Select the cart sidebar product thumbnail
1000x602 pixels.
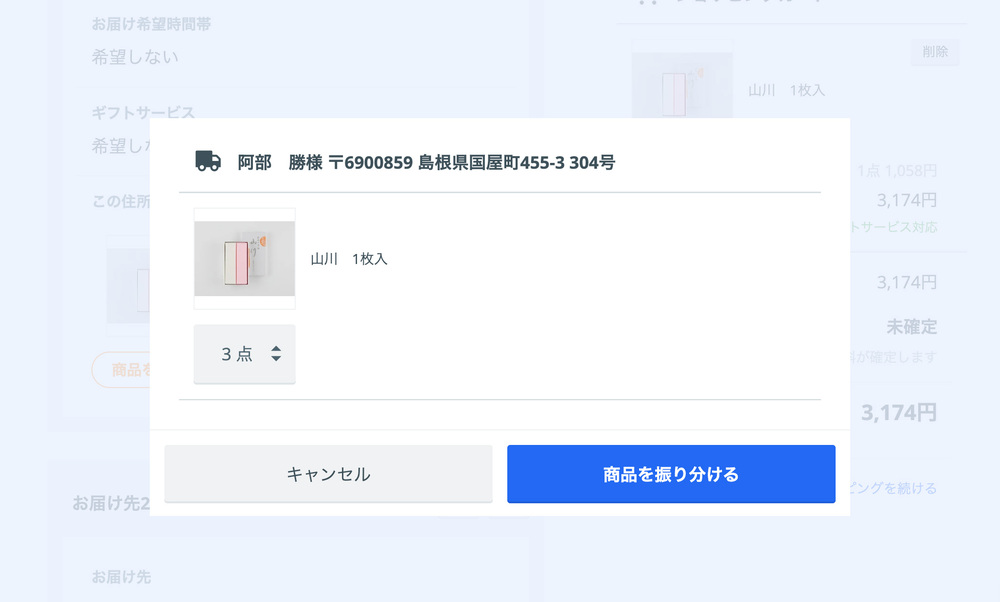pos(682,78)
